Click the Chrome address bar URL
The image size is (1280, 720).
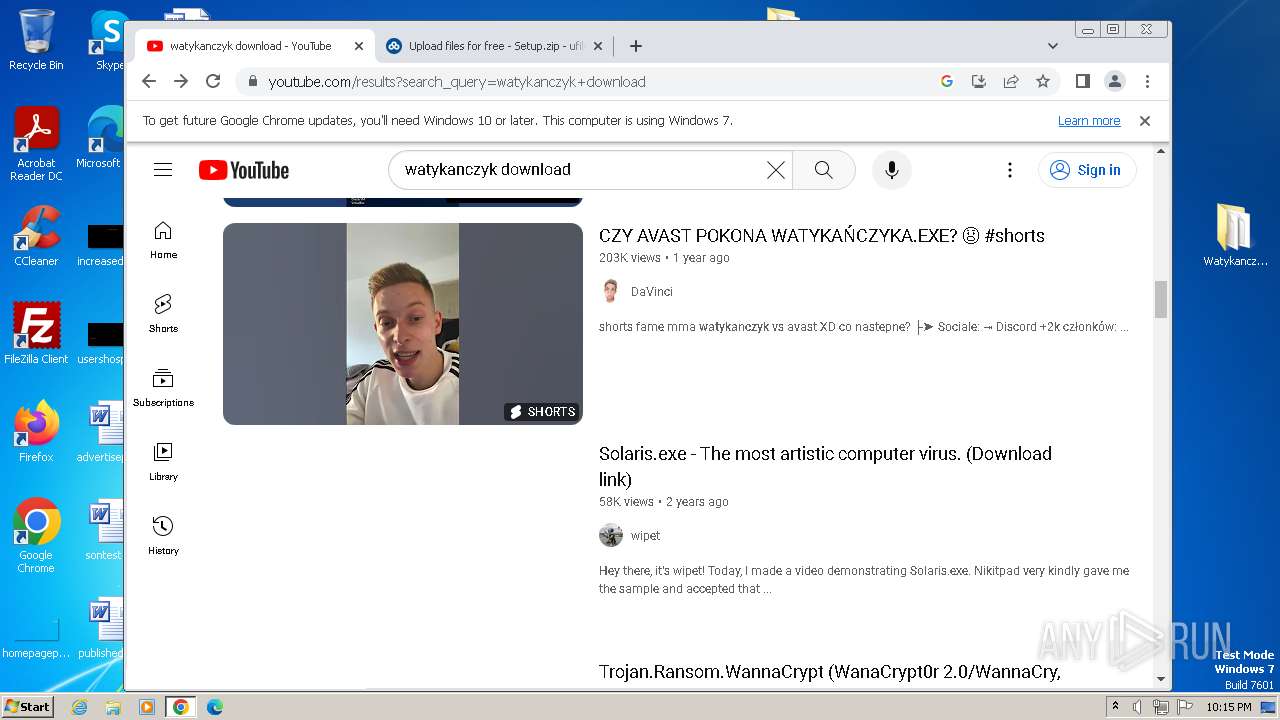457,82
